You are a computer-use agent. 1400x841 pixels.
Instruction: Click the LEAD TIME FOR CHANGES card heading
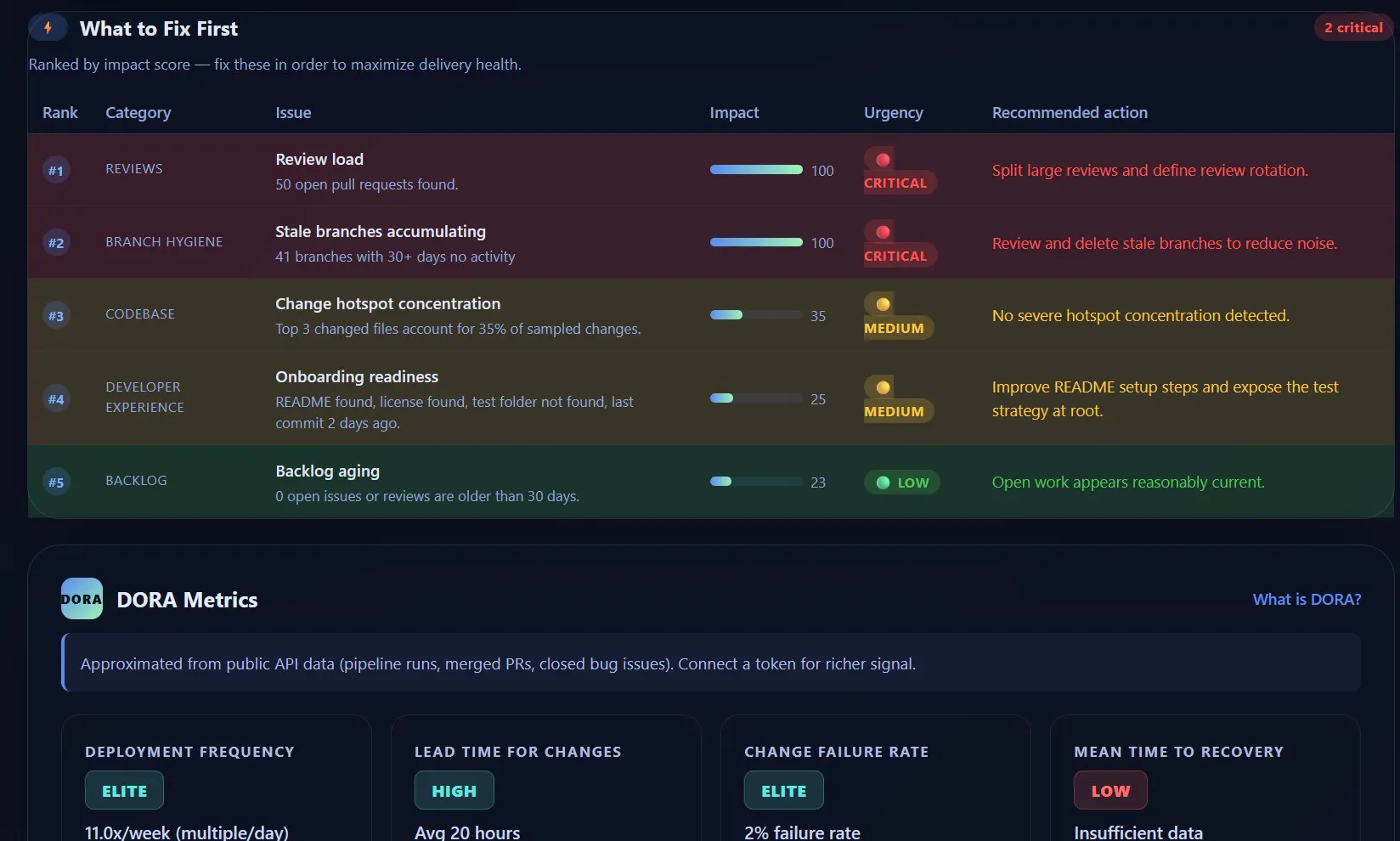518,752
